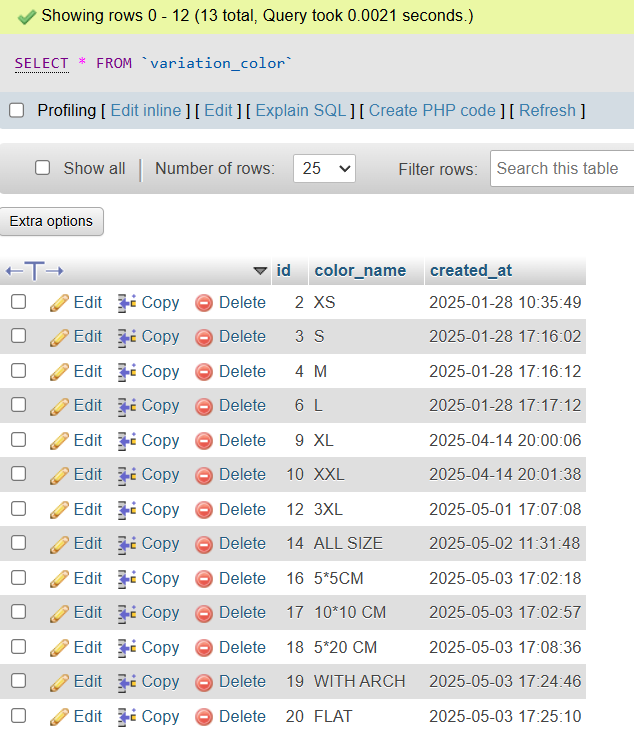Click the red Delete icon for 10*10 CM row
This screenshot has width=634, height=735.
[x=204, y=613]
